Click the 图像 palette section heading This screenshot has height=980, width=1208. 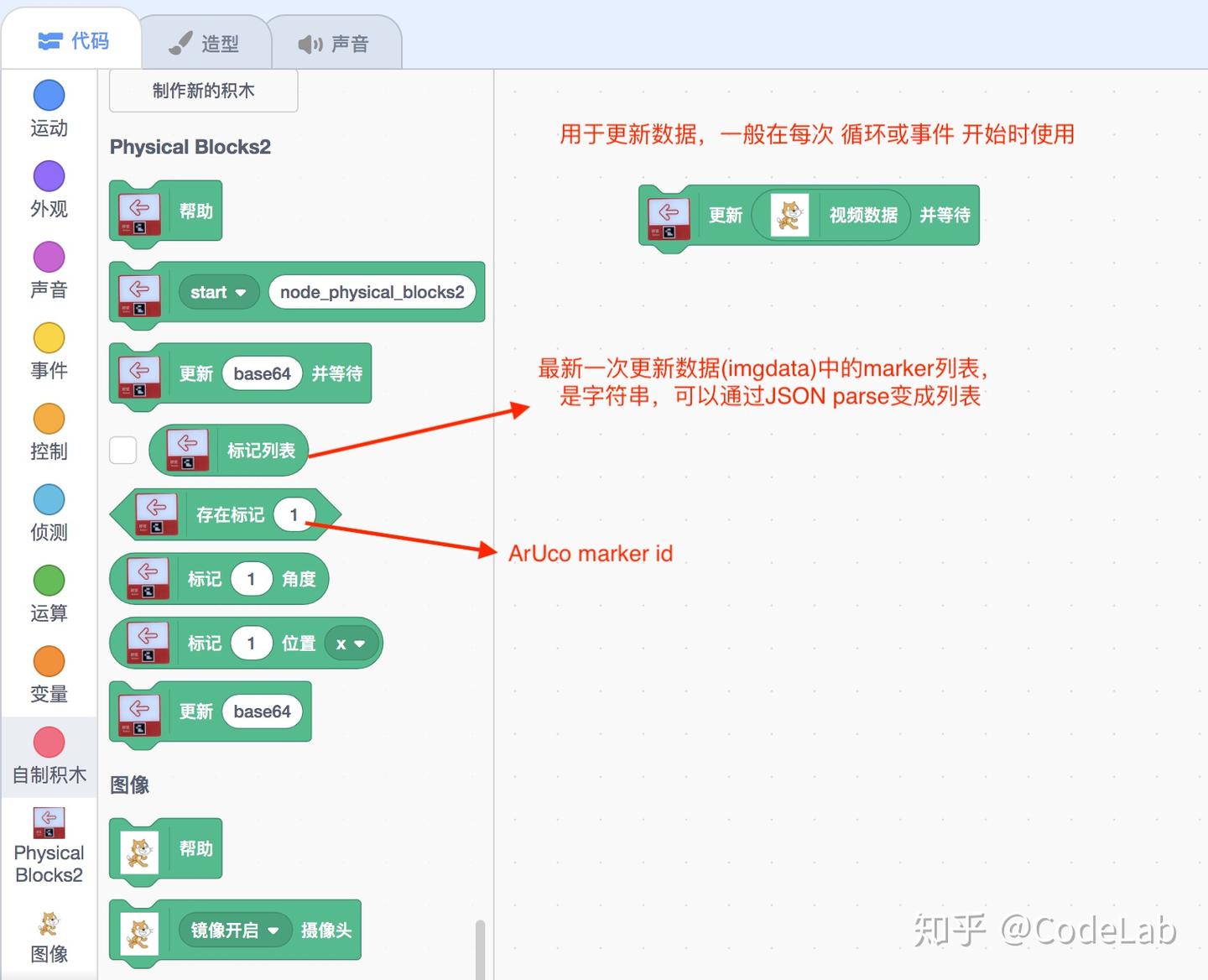point(130,785)
